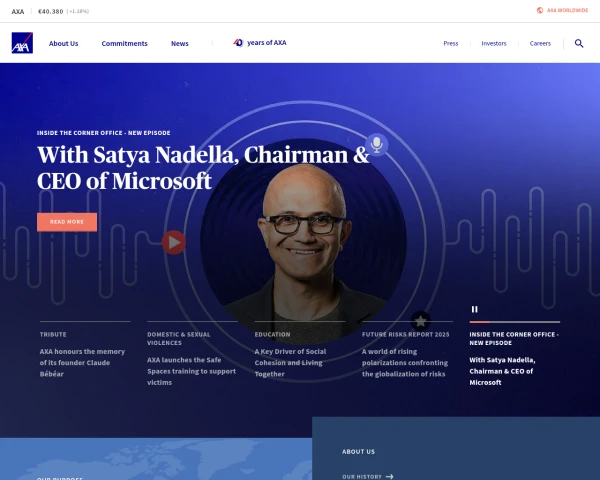600x480 pixels.
Task: Select the Future Risks Report 2025 slide
Action: (407, 350)
